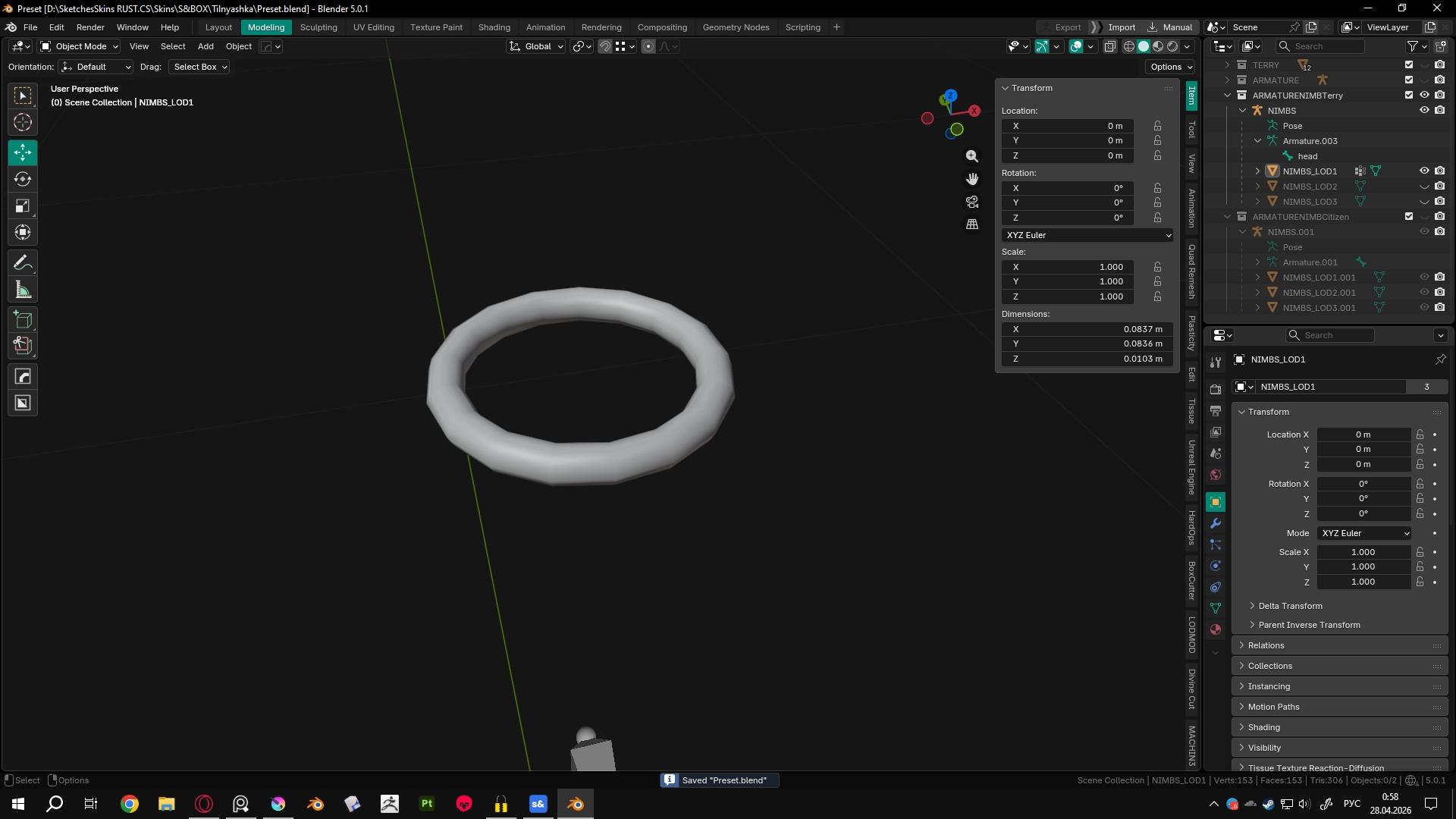
Task: Uncheck the TERRY collection checkbox
Action: pos(1409,65)
